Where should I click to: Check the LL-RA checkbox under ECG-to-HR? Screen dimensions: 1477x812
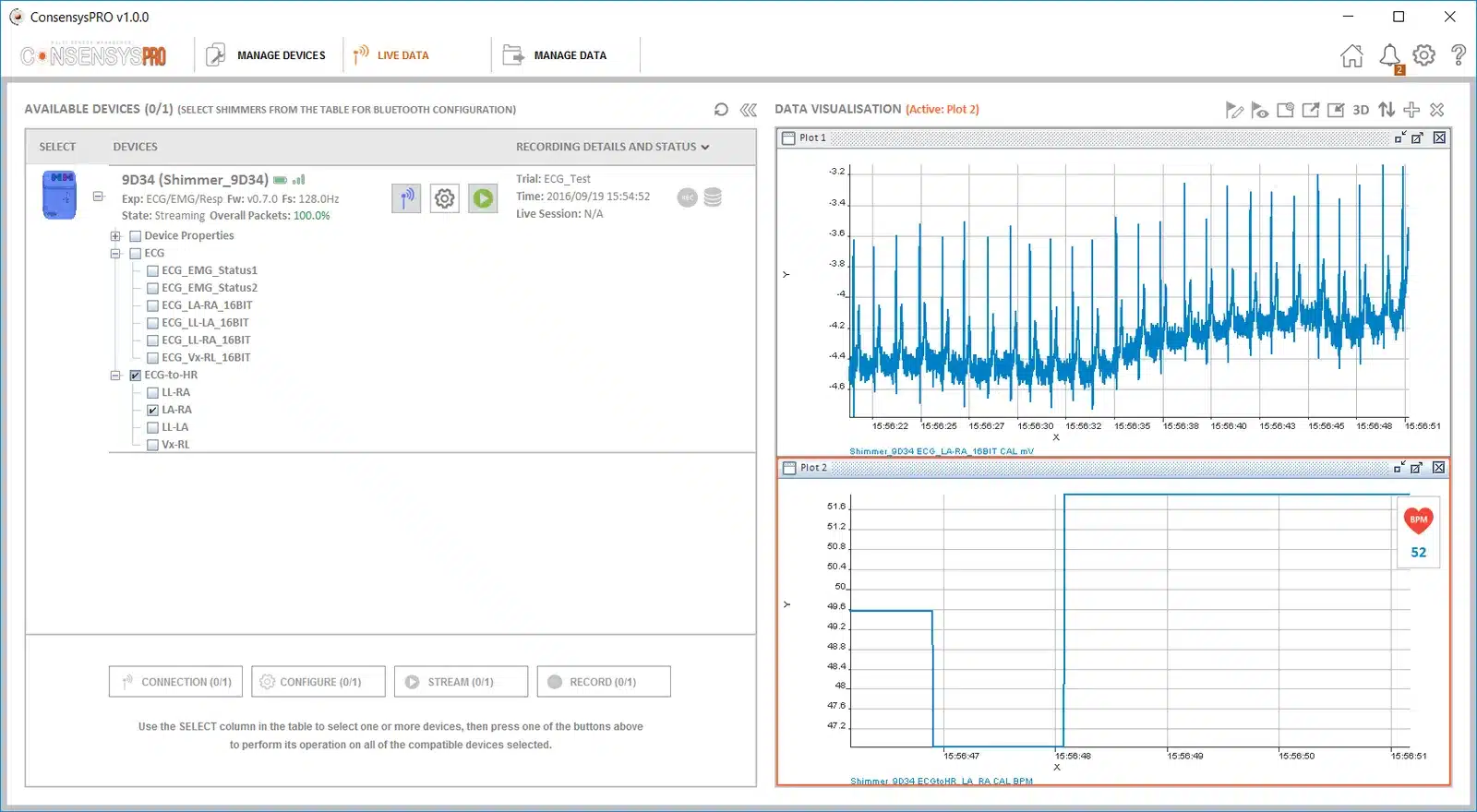(x=153, y=393)
